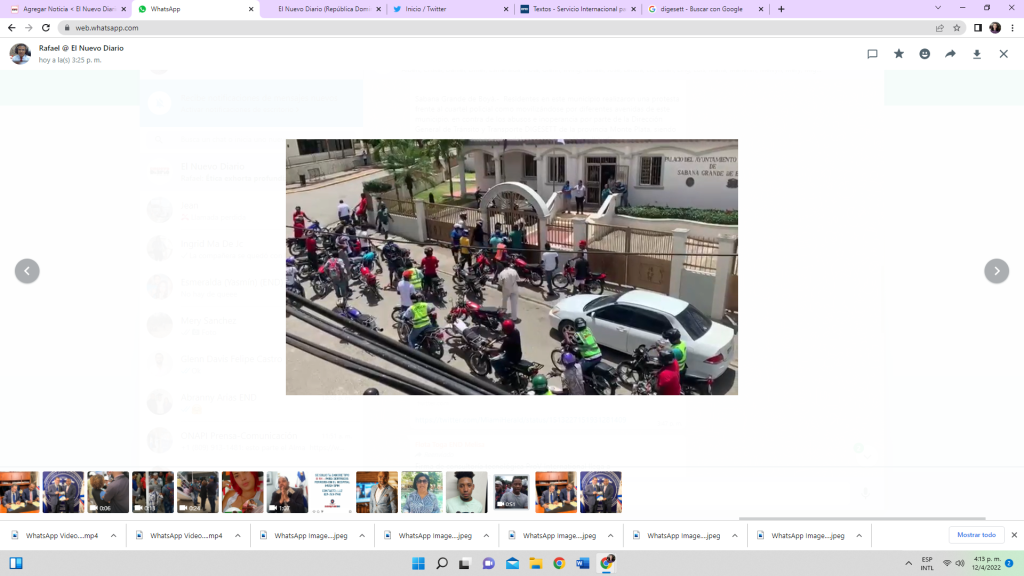Select the red-haired woman thumbnail

coord(242,492)
